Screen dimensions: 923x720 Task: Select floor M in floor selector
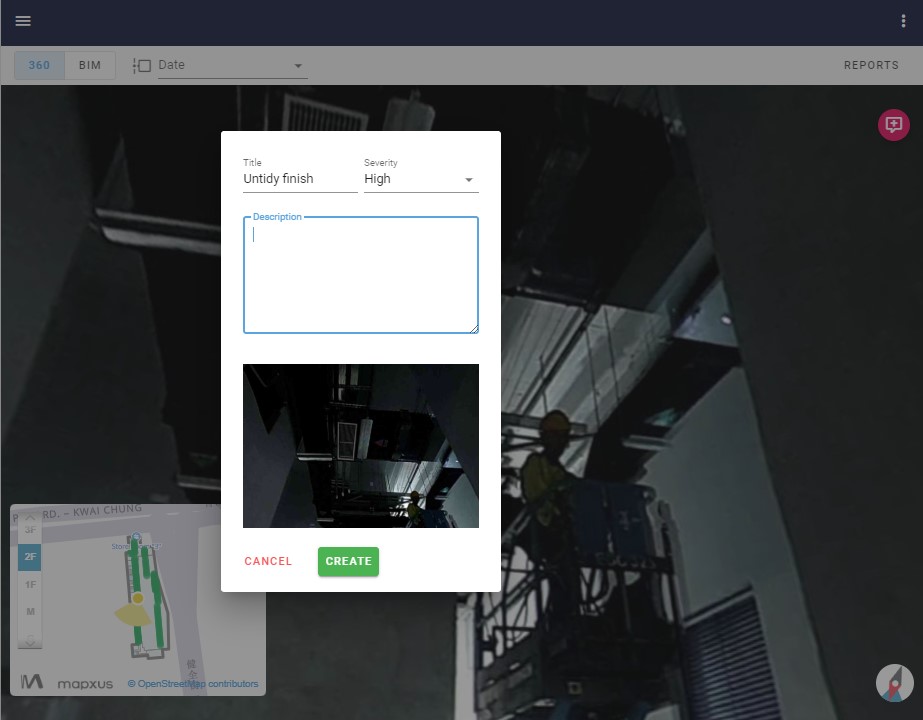pyautogui.click(x=30, y=611)
